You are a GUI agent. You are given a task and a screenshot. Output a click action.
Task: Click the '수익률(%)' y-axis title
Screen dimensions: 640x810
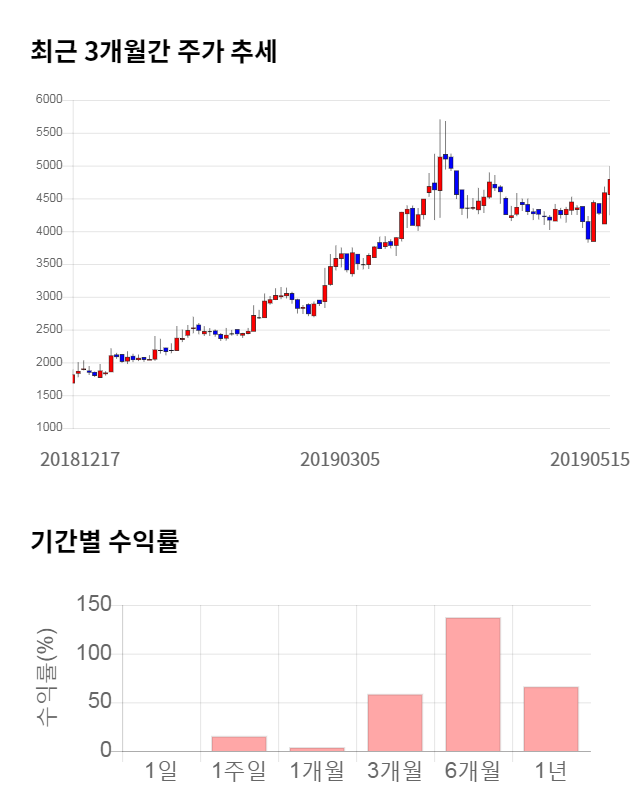[46, 678]
